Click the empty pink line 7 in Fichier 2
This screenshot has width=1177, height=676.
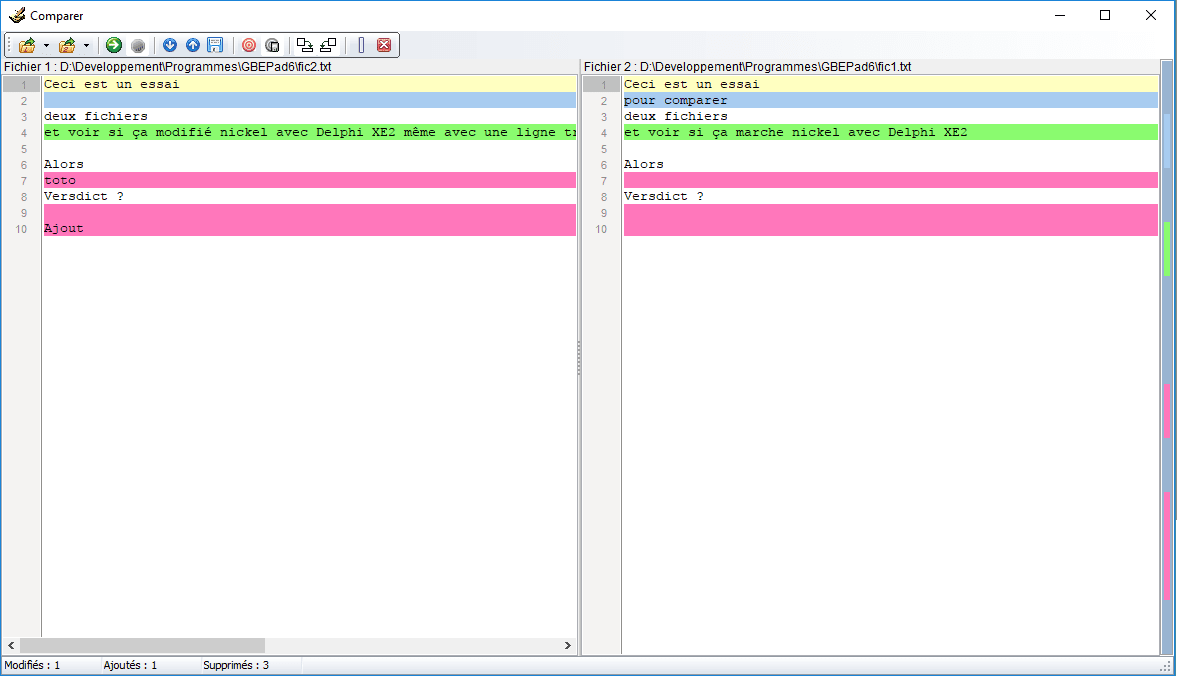point(890,180)
